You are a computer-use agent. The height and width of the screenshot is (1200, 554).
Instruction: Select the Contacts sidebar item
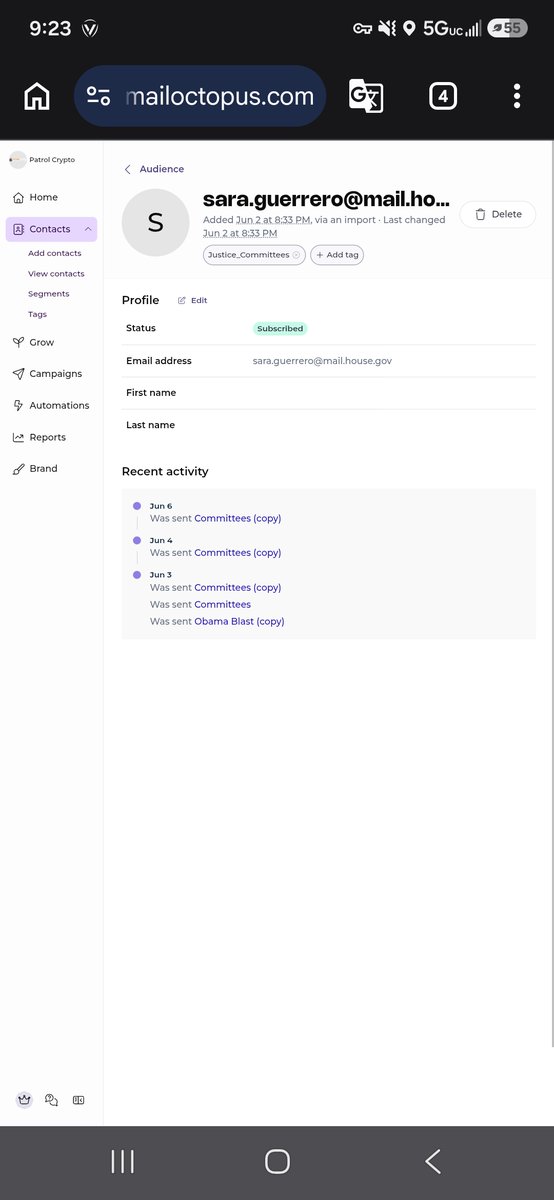point(51,229)
